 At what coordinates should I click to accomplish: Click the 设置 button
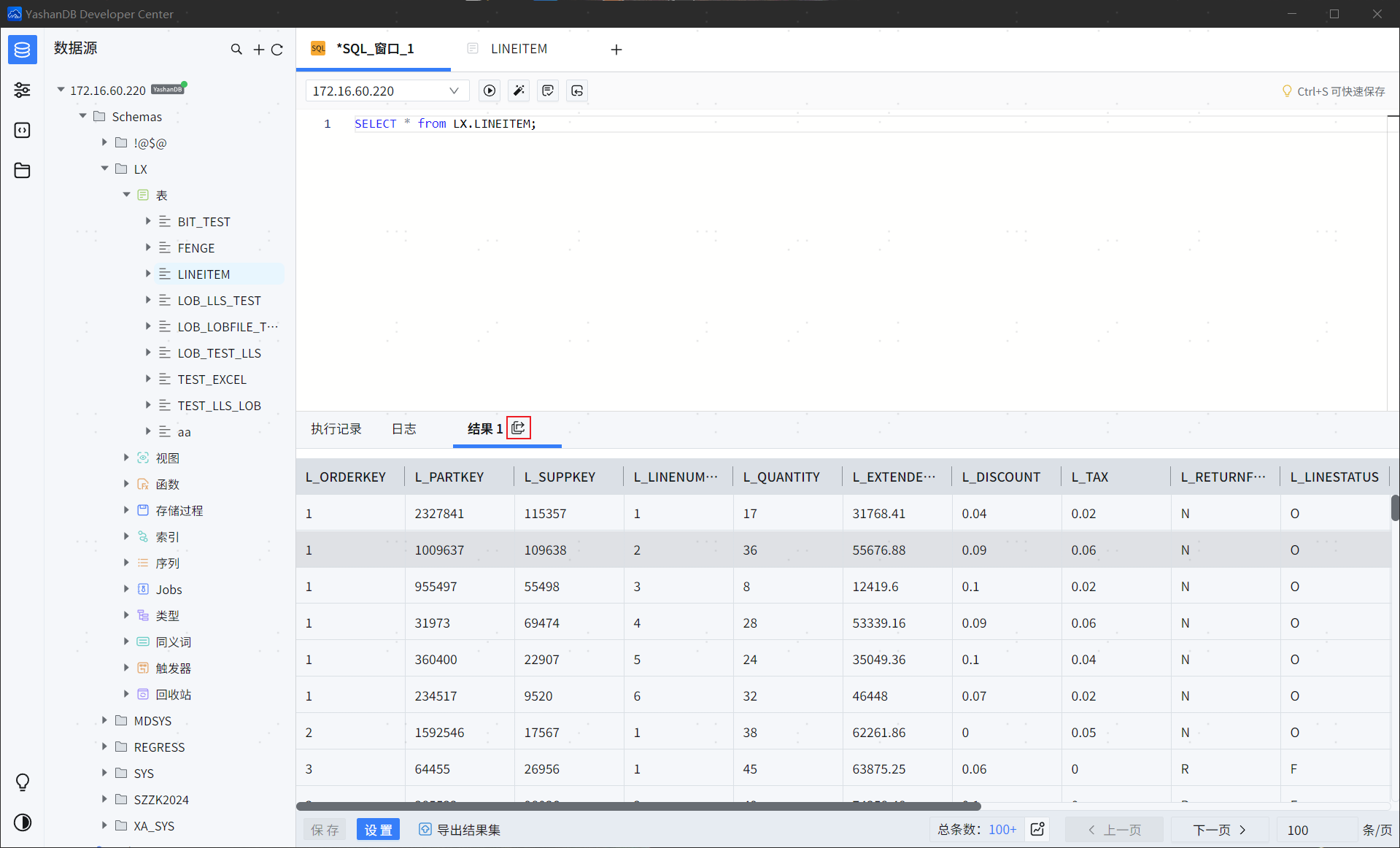pyautogui.click(x=378, y=830)
